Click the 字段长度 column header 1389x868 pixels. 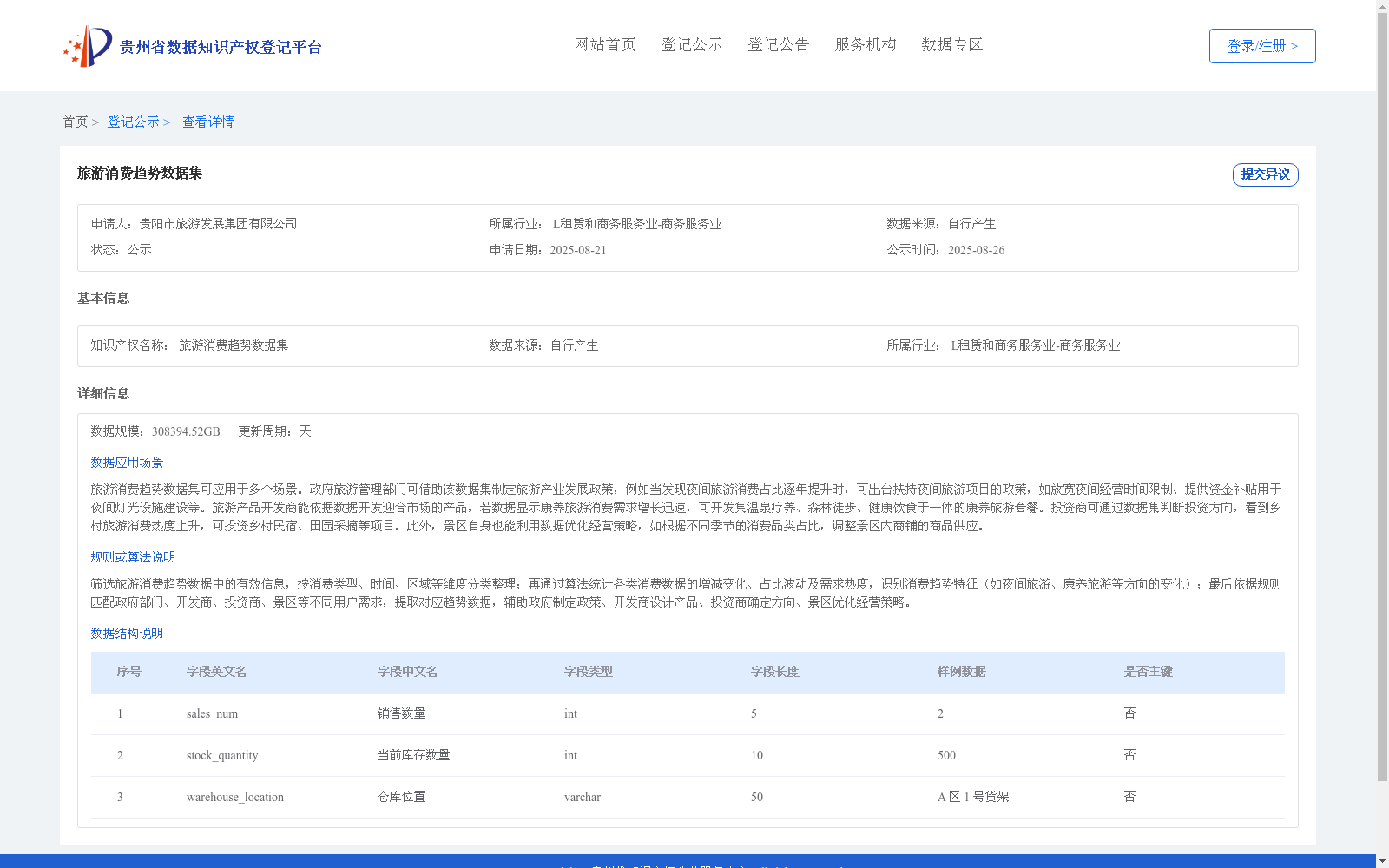pos(774,672)
